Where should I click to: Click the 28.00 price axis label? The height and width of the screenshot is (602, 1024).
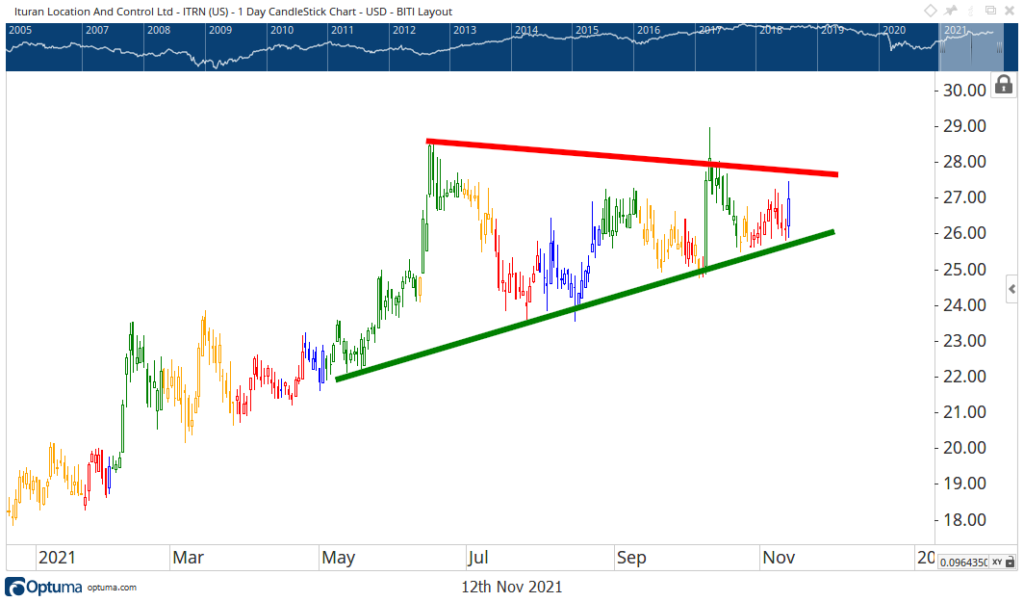point(965,161)
